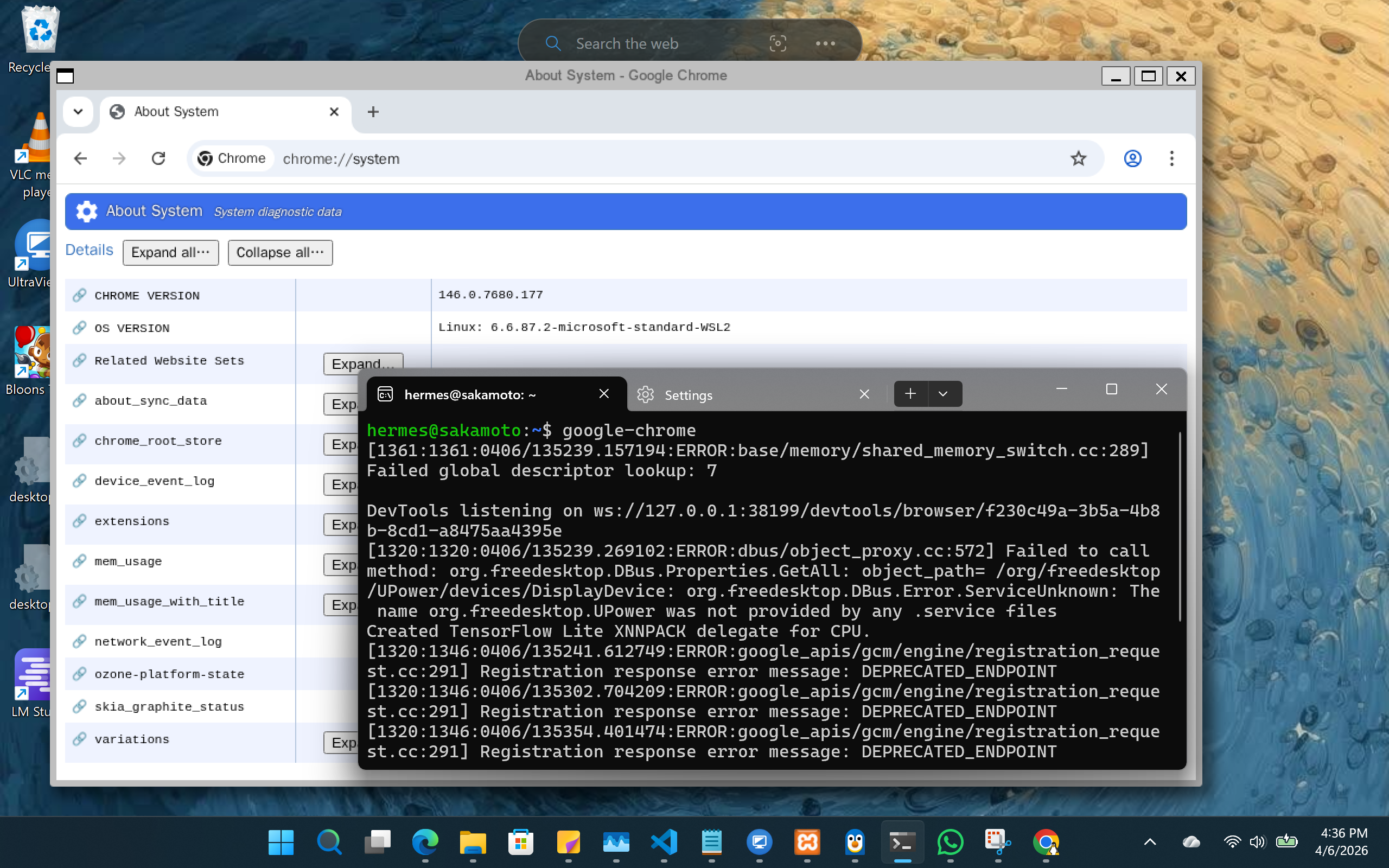Click the Collapse all button
1389x868 pixels.
(280, 253)
